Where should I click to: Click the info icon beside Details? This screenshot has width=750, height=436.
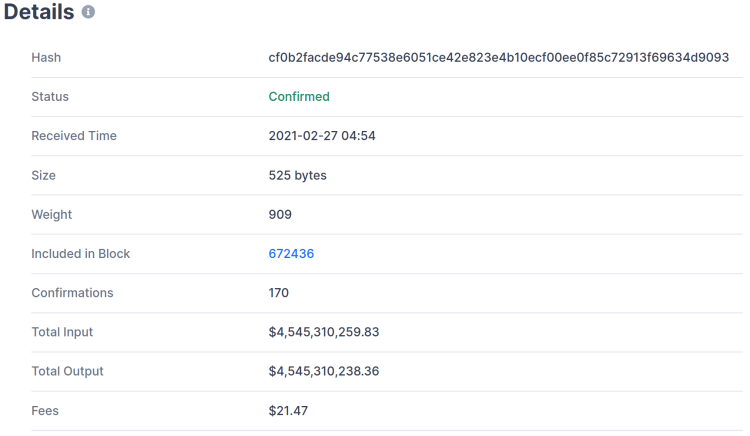(88, 13)
